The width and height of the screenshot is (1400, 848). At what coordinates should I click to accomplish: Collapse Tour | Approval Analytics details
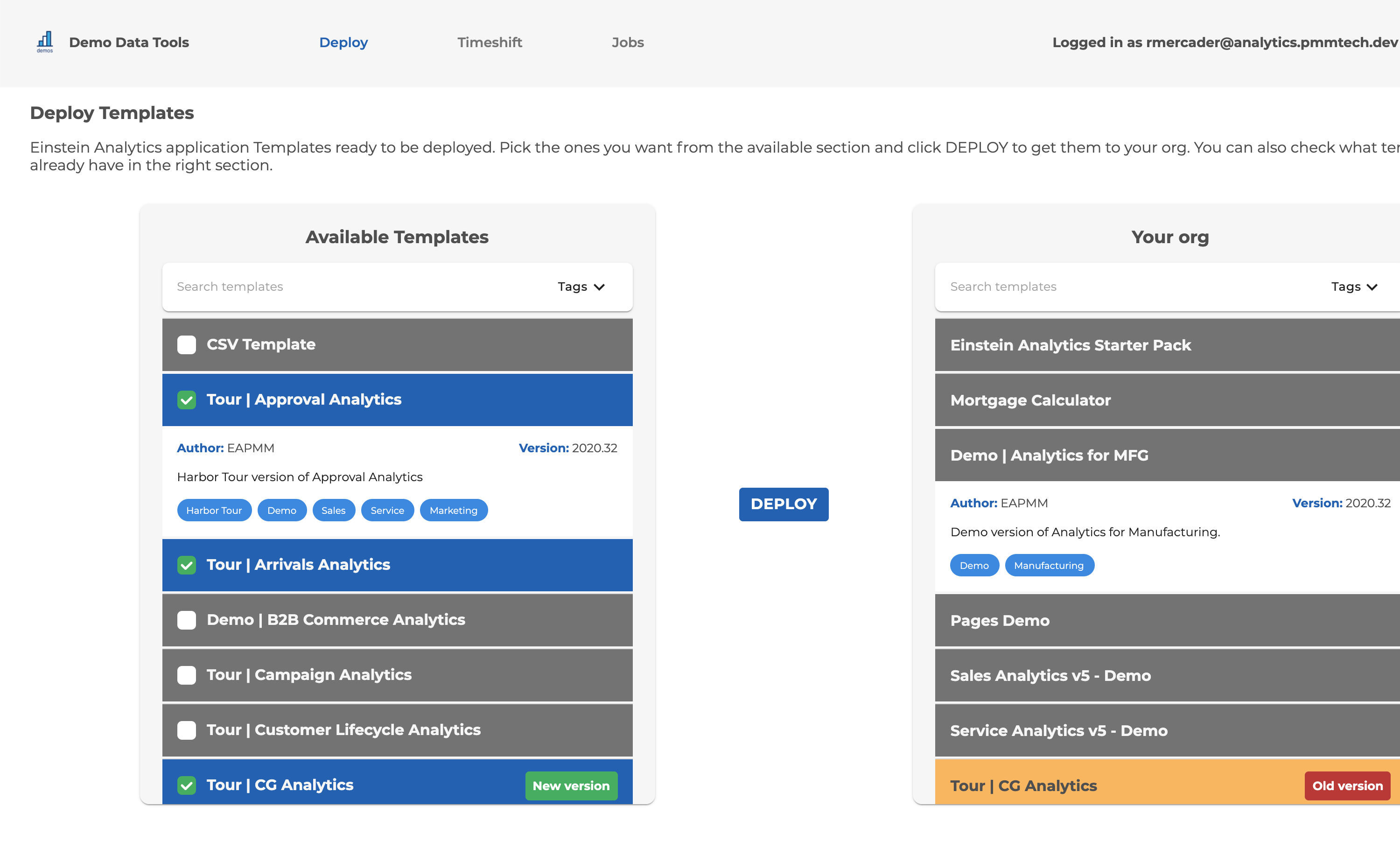(397, 399)
